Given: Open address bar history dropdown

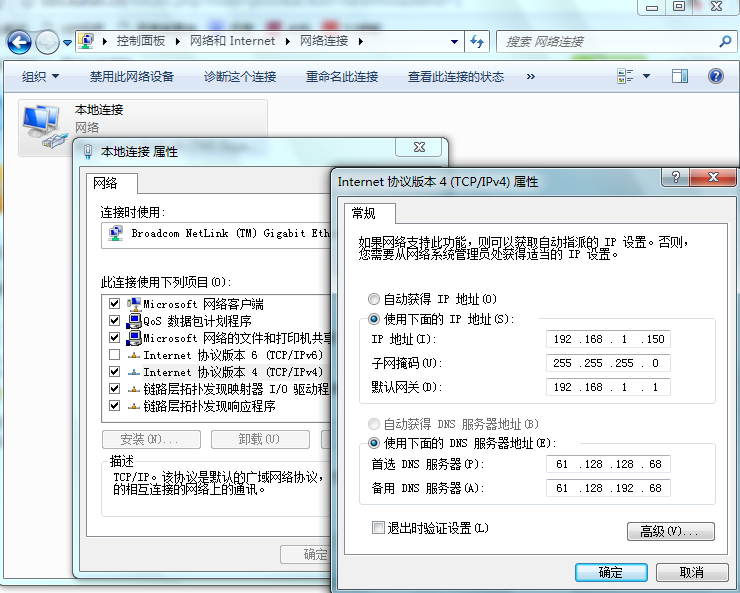Looking at the screenshot, I should click(454, 42).
